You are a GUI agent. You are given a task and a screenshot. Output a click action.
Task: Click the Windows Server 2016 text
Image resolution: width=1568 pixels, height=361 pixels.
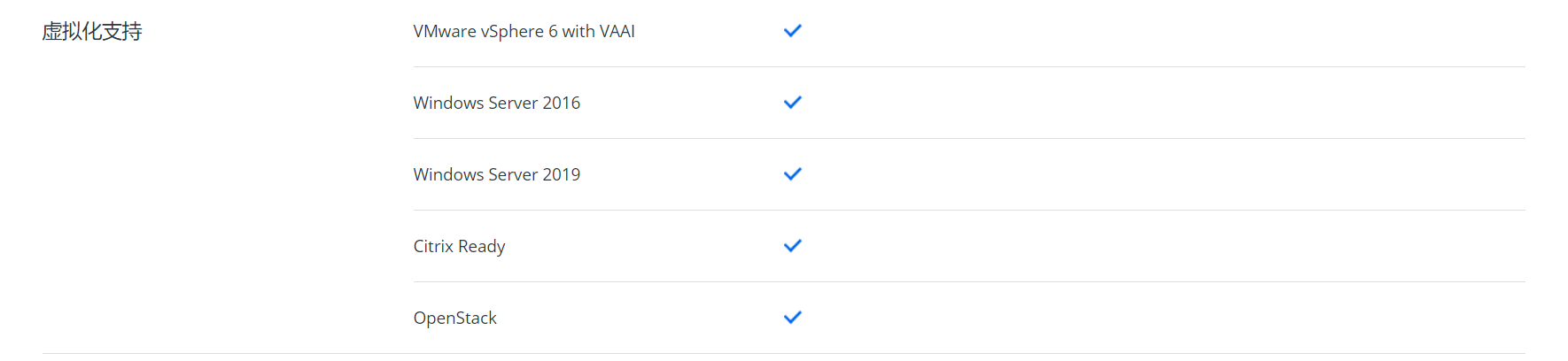coord(496,104)
